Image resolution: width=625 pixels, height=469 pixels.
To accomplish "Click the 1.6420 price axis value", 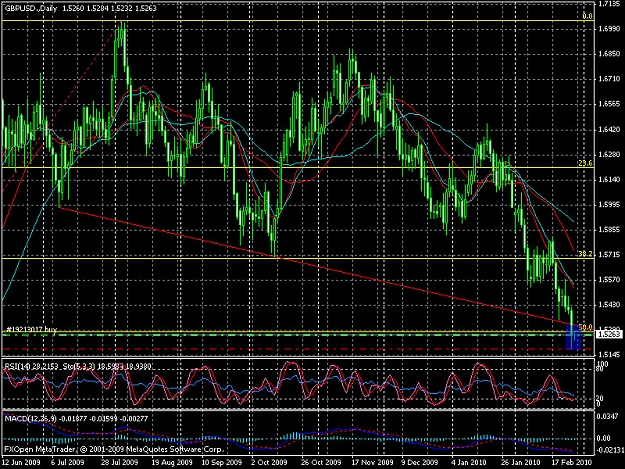I will tap(609, 130).
